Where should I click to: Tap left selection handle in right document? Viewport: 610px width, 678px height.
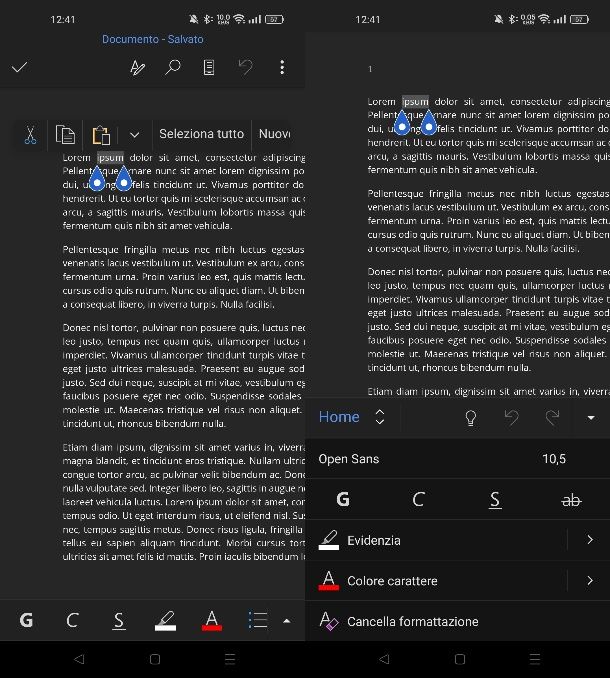pyautogui.click(x=402, y=122)
